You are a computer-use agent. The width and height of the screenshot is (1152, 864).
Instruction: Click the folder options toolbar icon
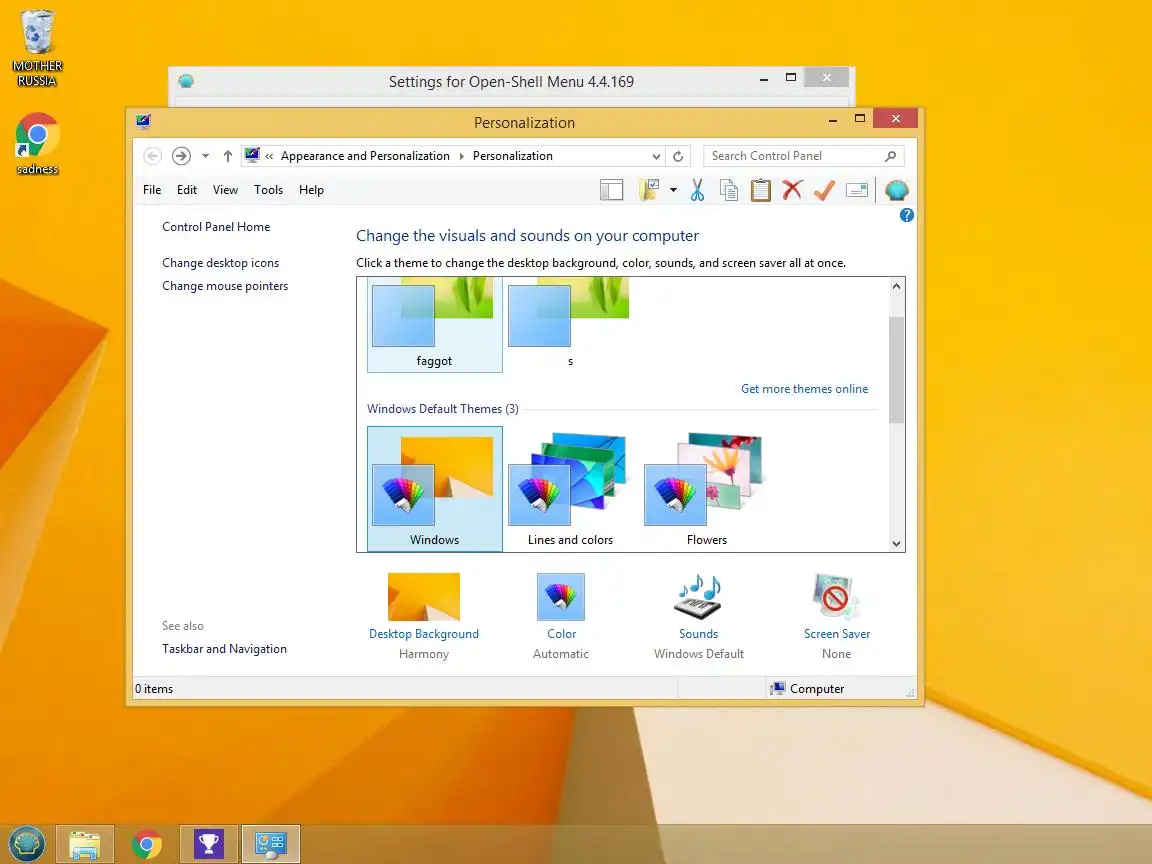tap(649, 190)
